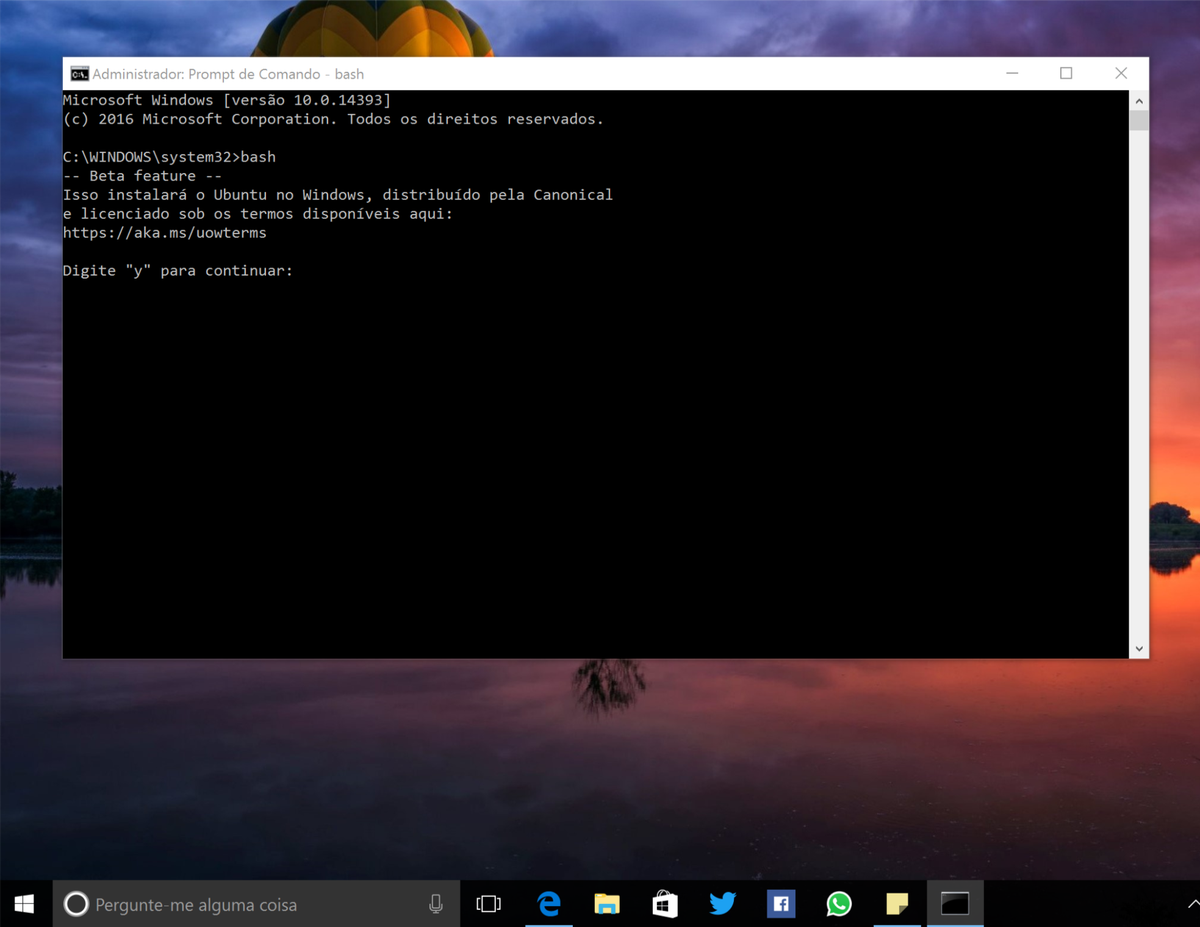Open Task View from the taskbar
Viewport: 1200px width, 927px height.
(489, 904)
